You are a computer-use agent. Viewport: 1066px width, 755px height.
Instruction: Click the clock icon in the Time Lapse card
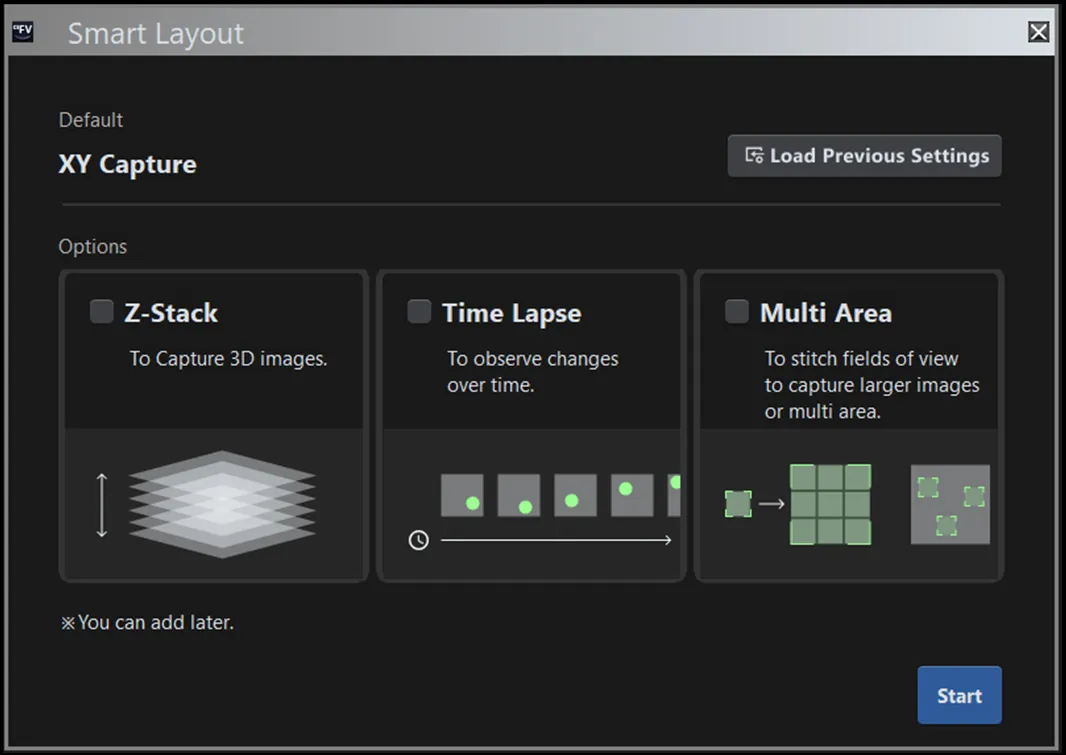click(418, 540)
